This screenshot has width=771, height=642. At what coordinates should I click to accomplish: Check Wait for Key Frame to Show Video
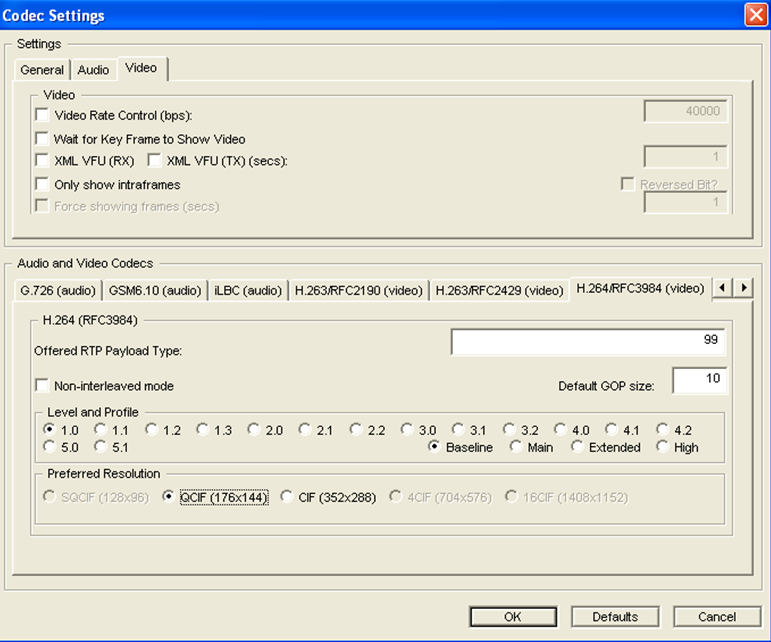(x=42, y=139)
